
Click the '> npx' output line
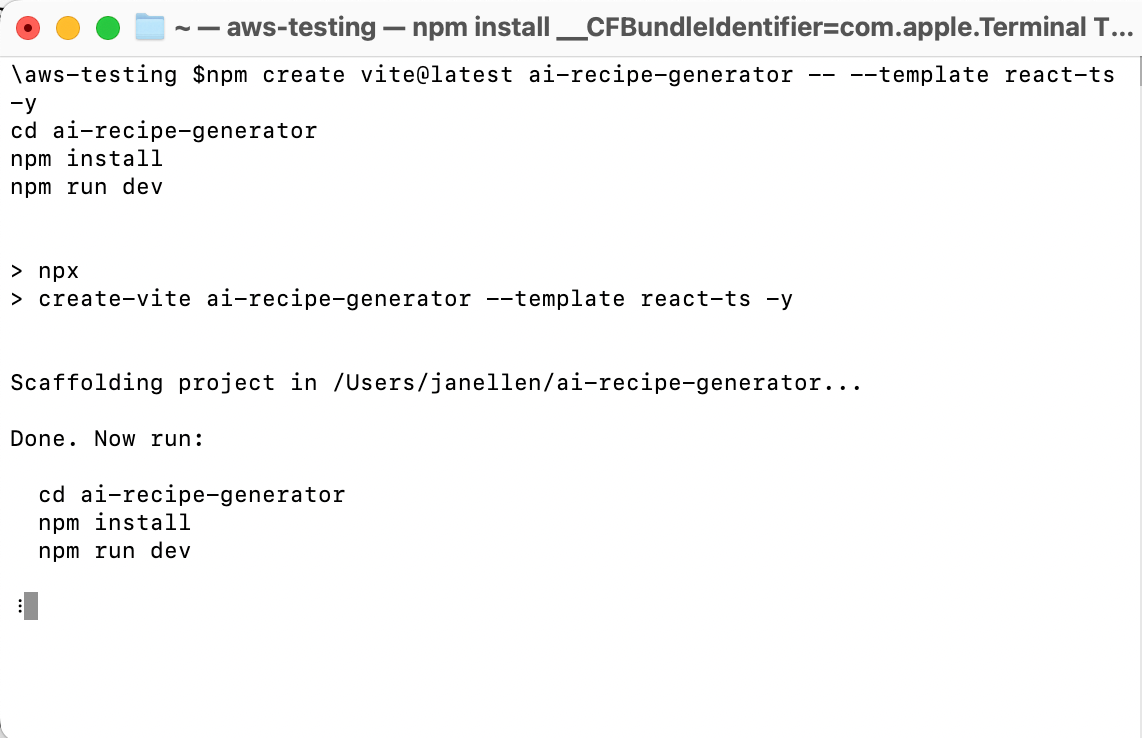pos(44,271)
